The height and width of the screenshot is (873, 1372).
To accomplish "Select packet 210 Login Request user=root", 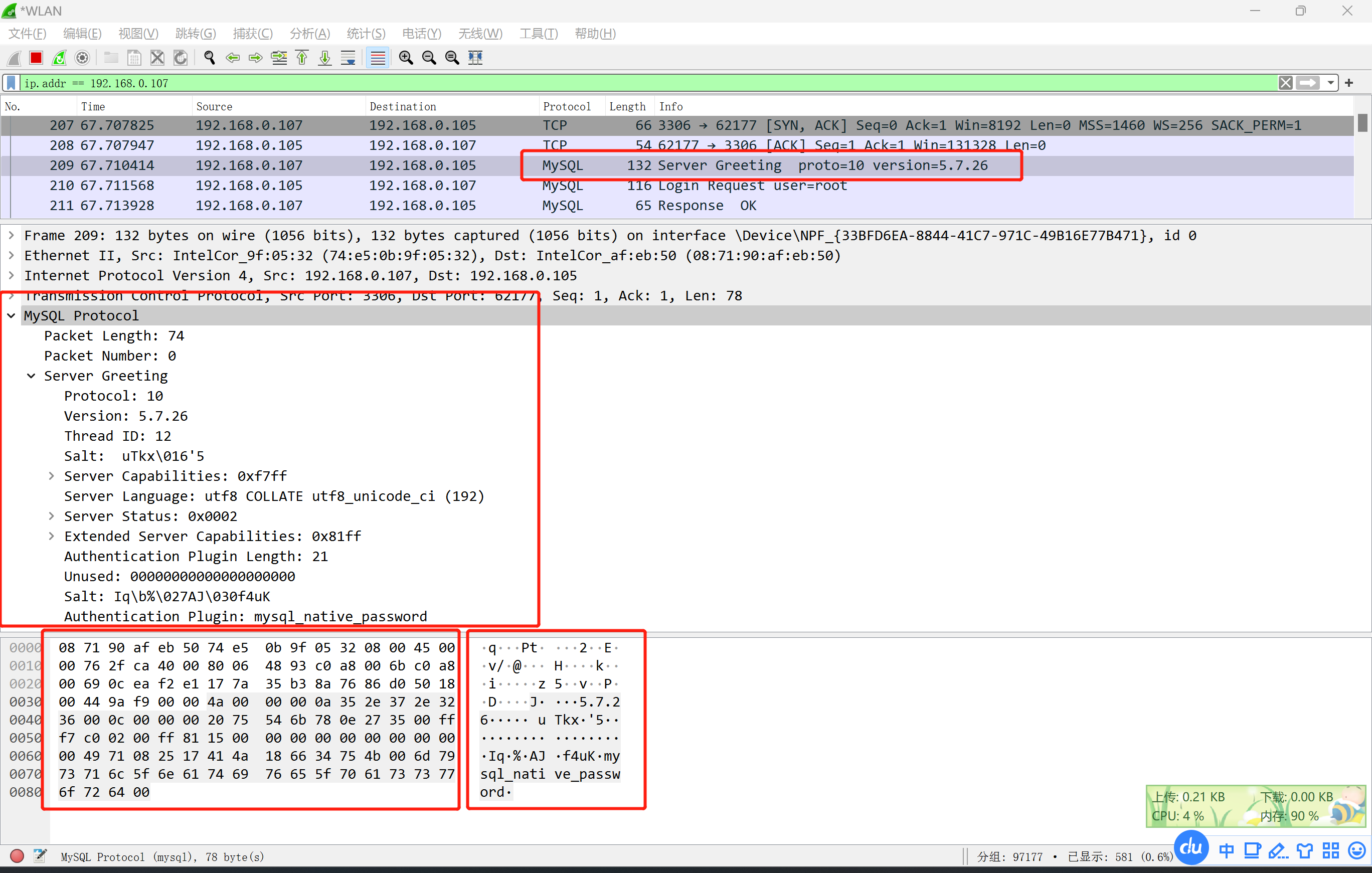I will point(677,186).
